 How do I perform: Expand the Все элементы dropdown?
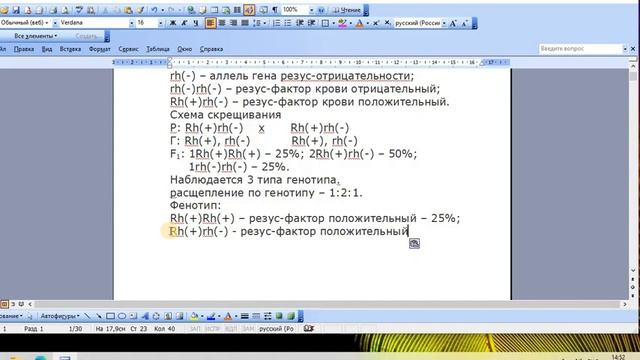click(35, 36)
